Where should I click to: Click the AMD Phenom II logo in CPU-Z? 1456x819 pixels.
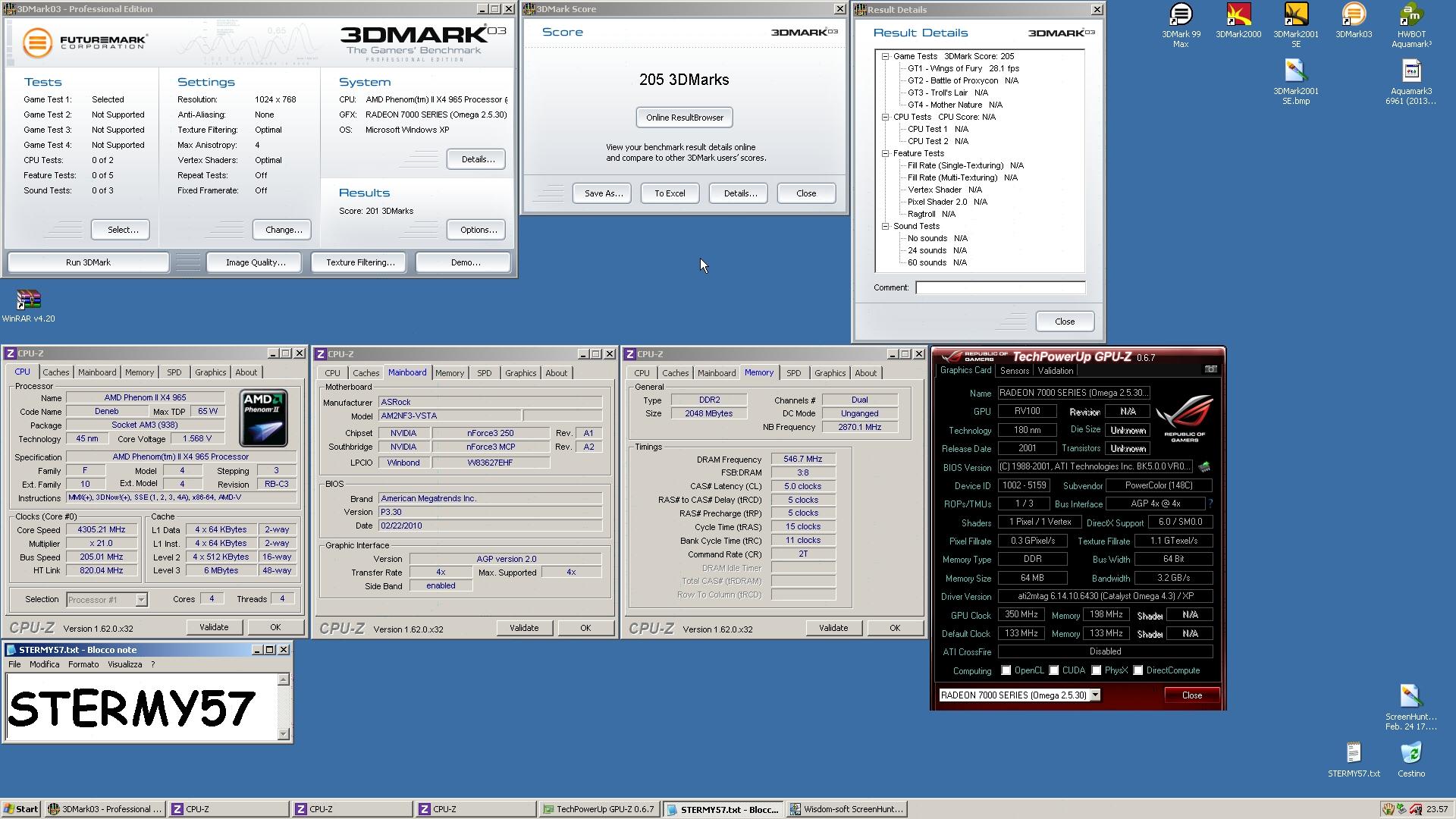click(263, 418)
